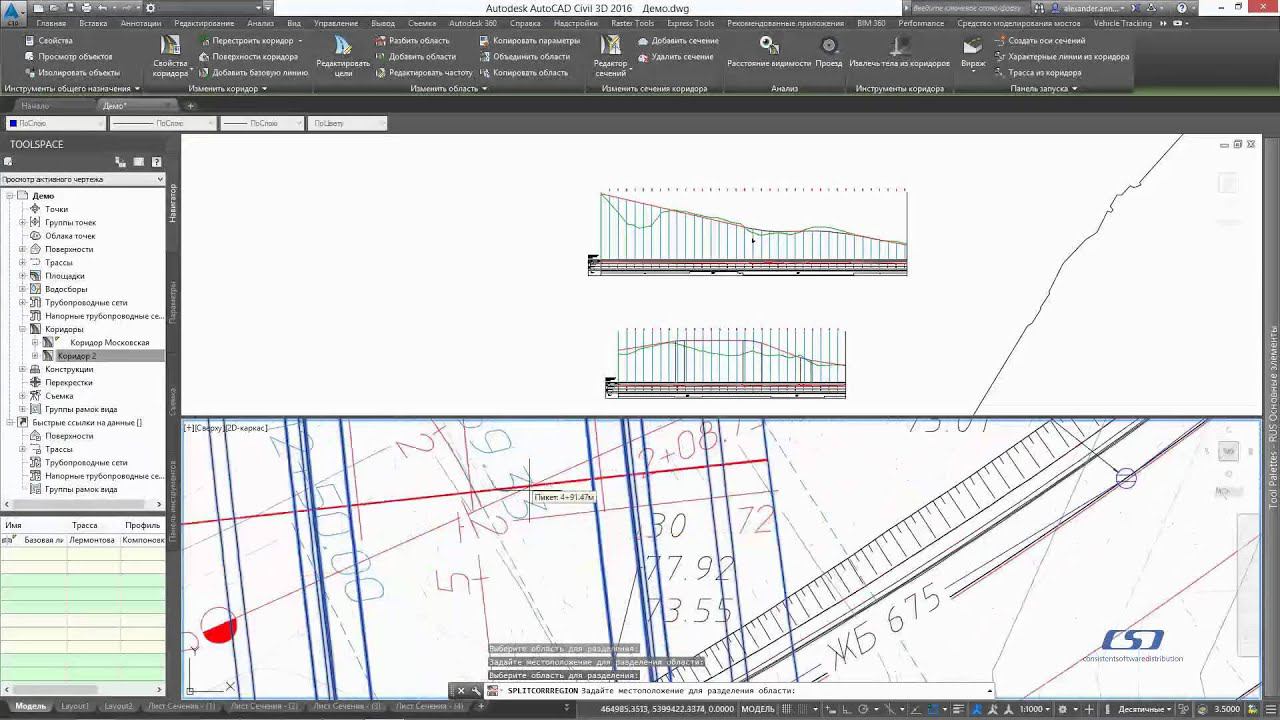Click the Редактировать цели icon

coord(343,56)
